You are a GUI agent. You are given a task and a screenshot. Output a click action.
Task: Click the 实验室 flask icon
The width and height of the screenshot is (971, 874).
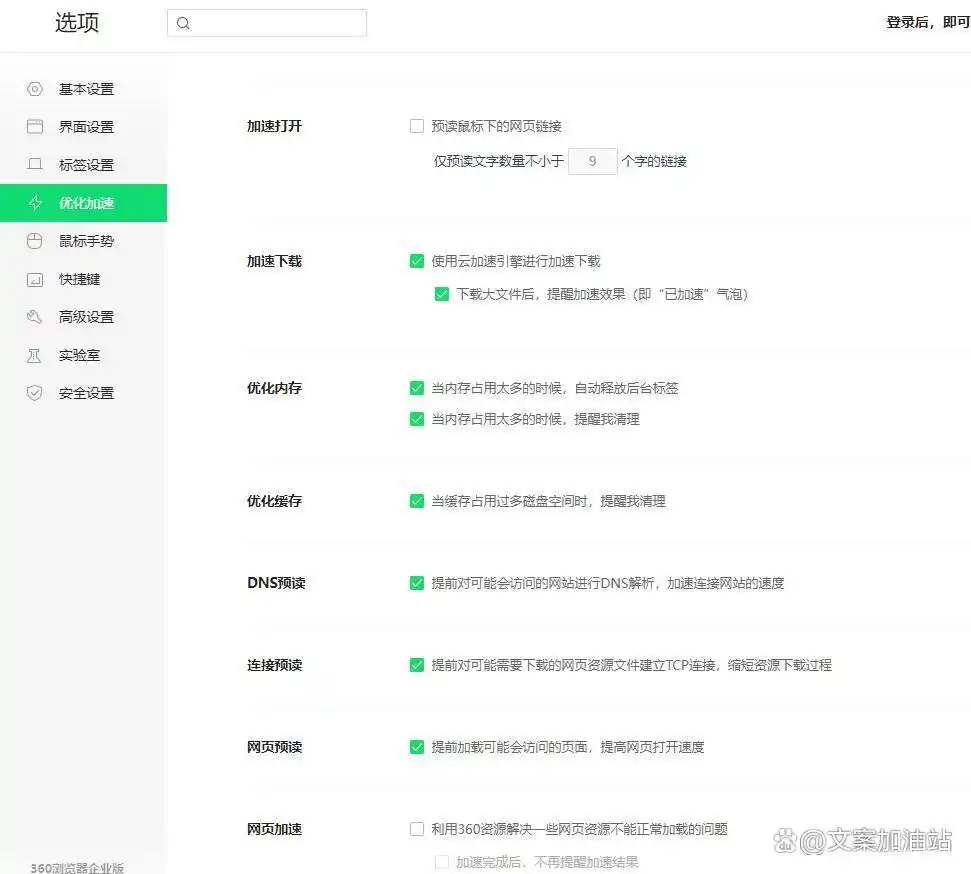[x=35, y=356]
